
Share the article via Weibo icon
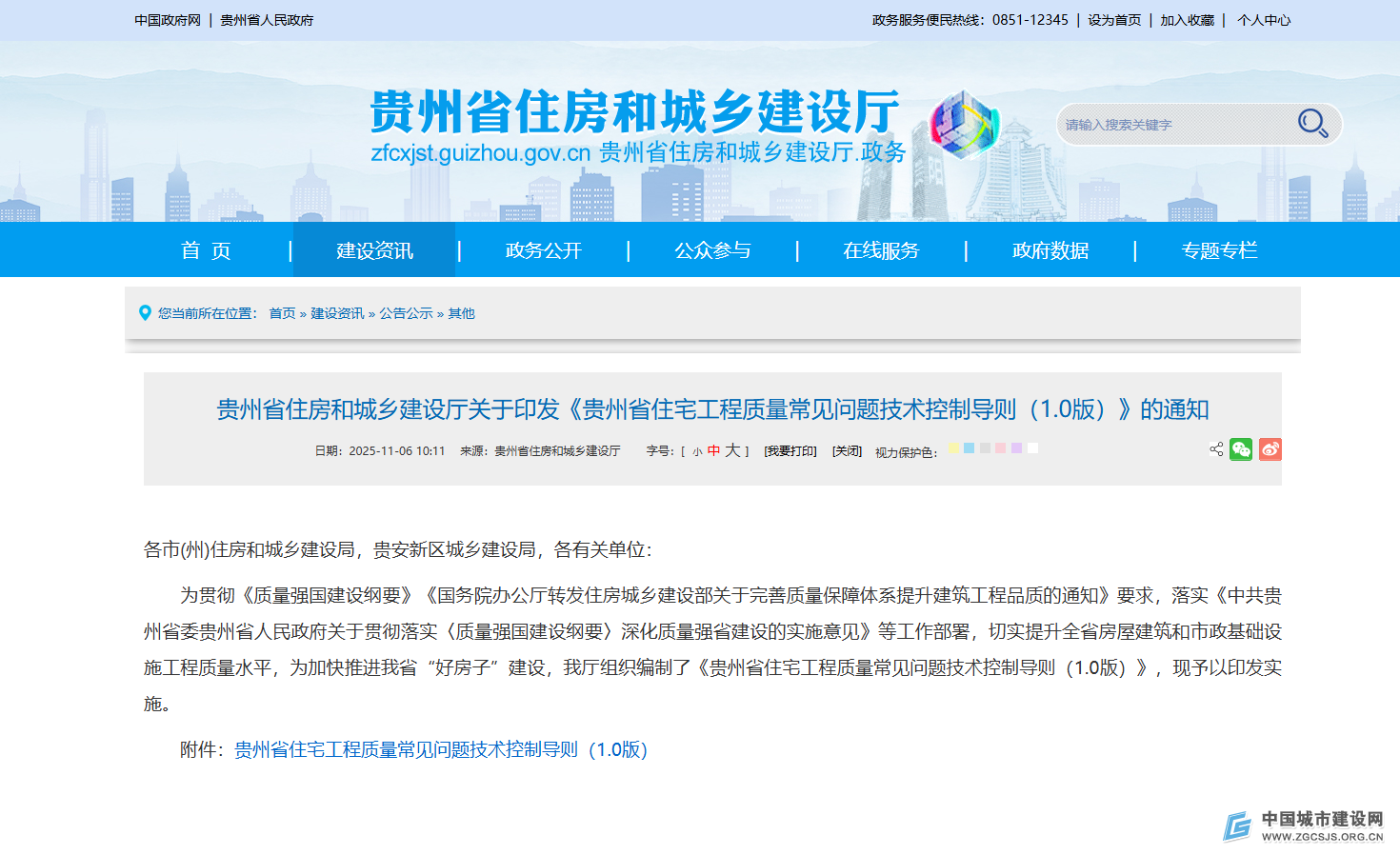pos(1270,449)
